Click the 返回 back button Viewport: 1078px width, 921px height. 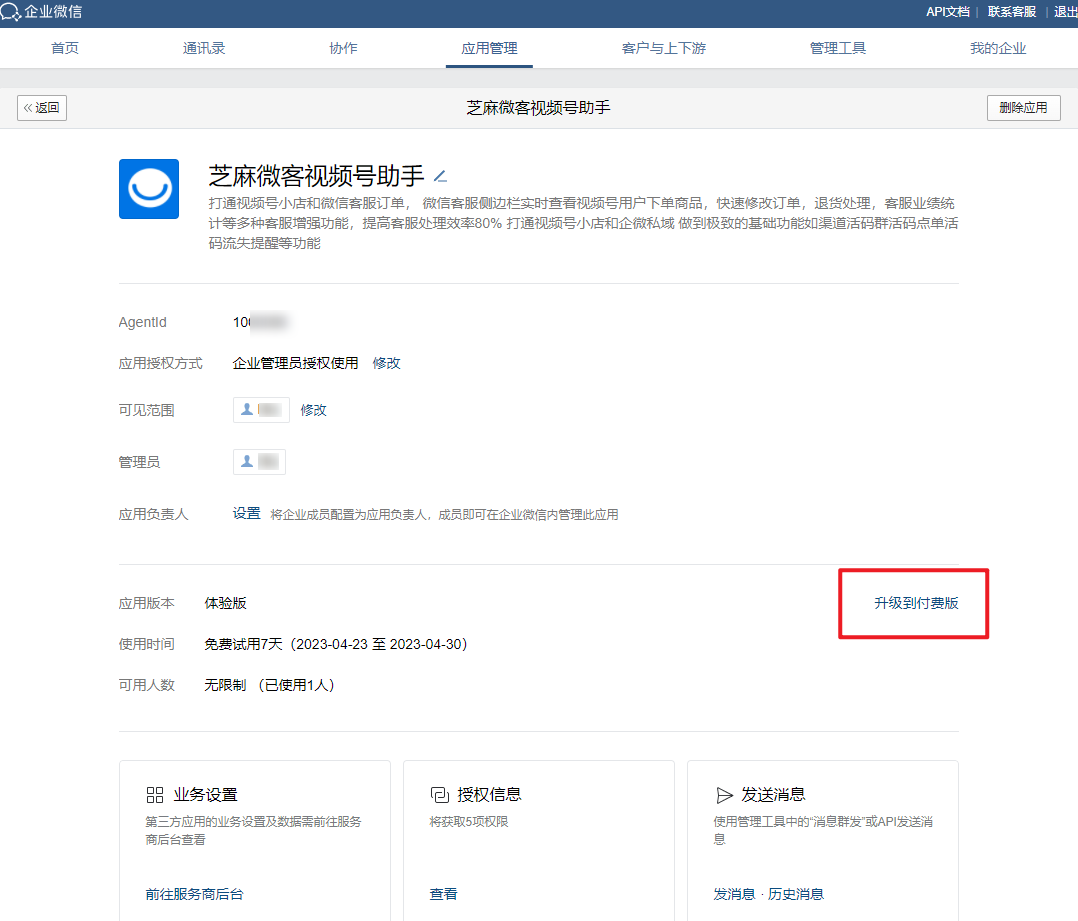click(42, 108)
